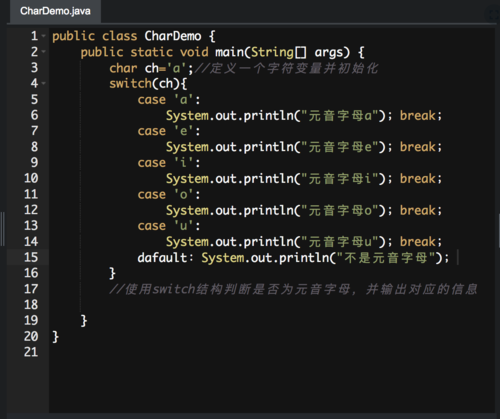Click the comment on line 17 about switch
Image resolution: width=500 pixels, height=419 pixels.
click(293, 289)
